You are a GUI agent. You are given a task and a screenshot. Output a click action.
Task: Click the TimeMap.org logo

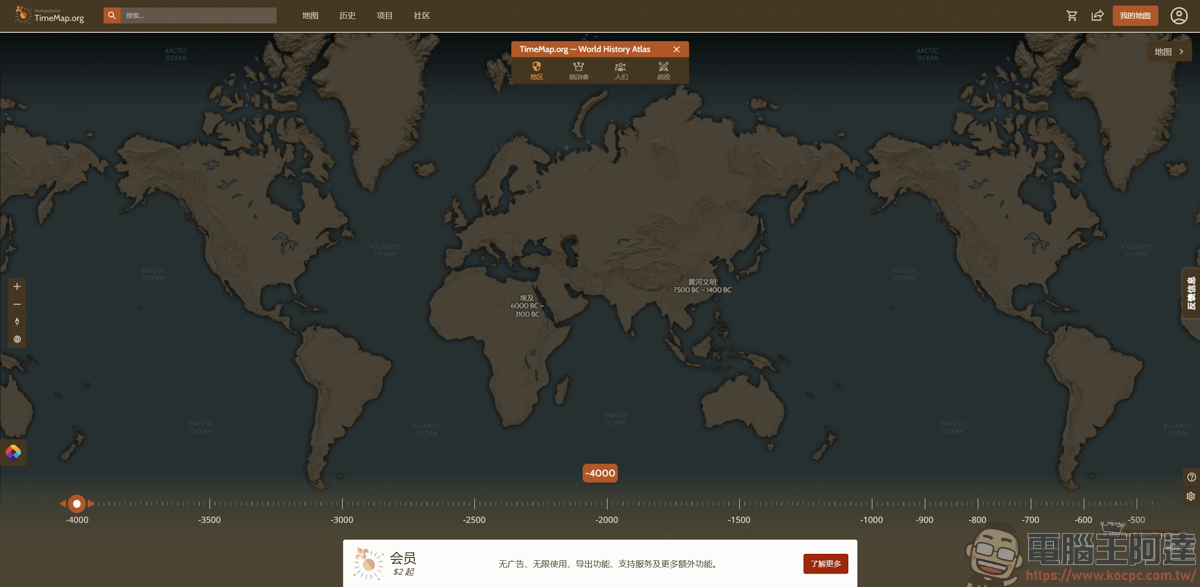[50, 15]
